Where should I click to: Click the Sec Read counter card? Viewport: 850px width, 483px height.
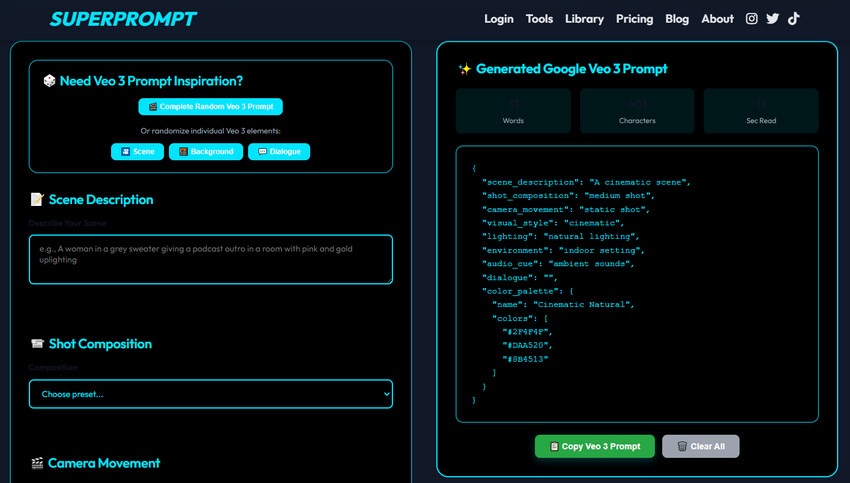coord(761,111)
